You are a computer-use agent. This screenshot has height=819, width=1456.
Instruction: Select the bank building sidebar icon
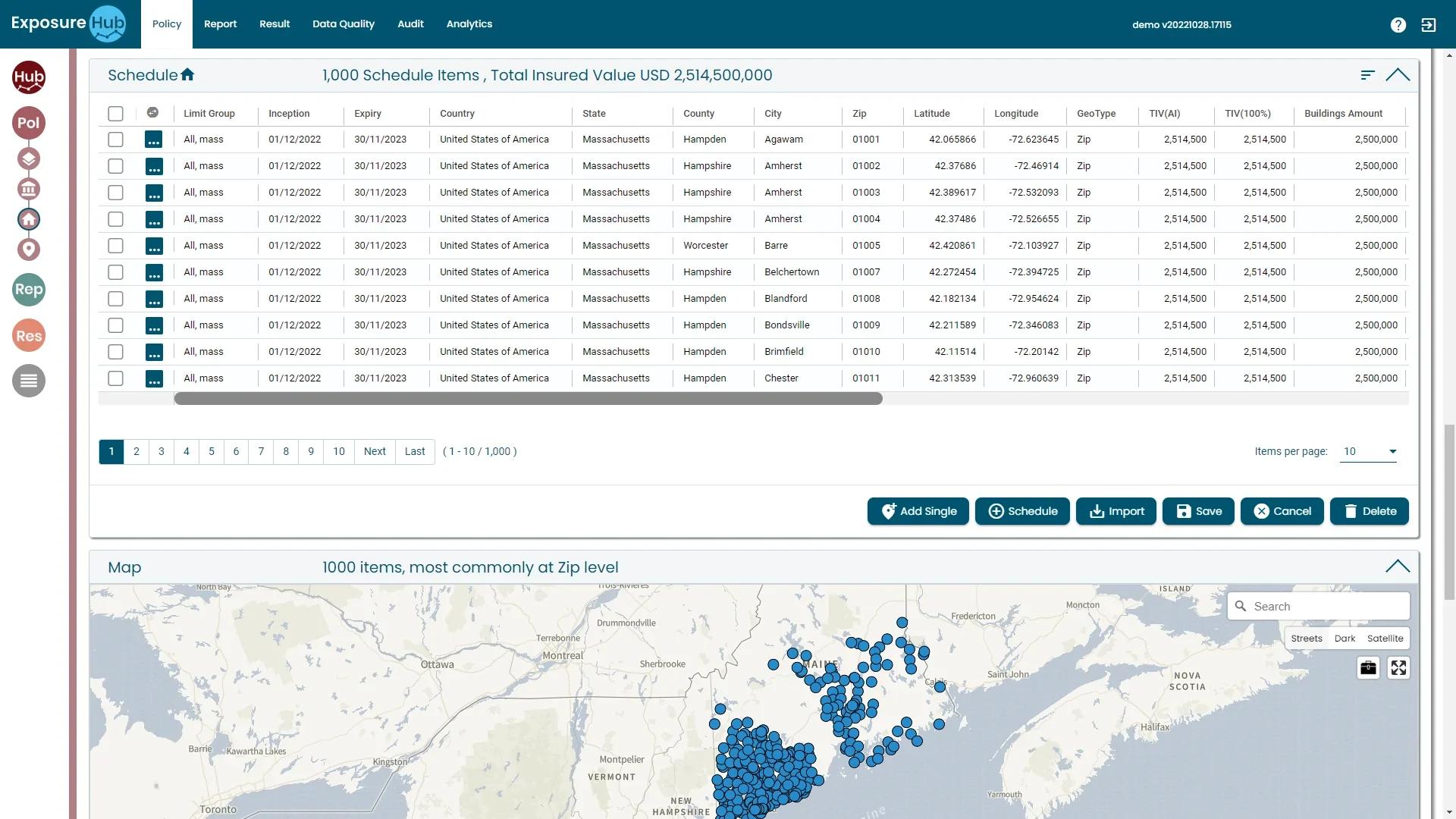coord(29,189)
